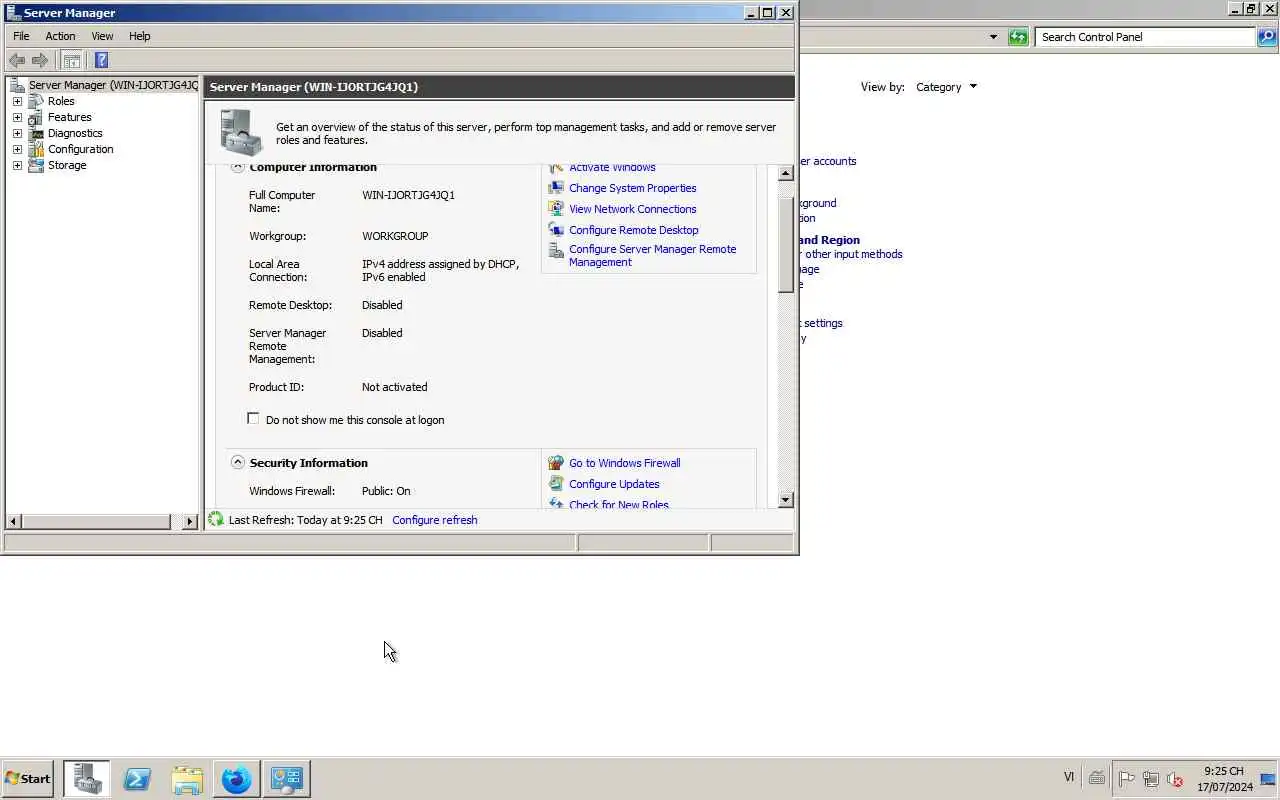Expand the Storage tree node
The image size is (1280, 800).
[x=17, y=165]
